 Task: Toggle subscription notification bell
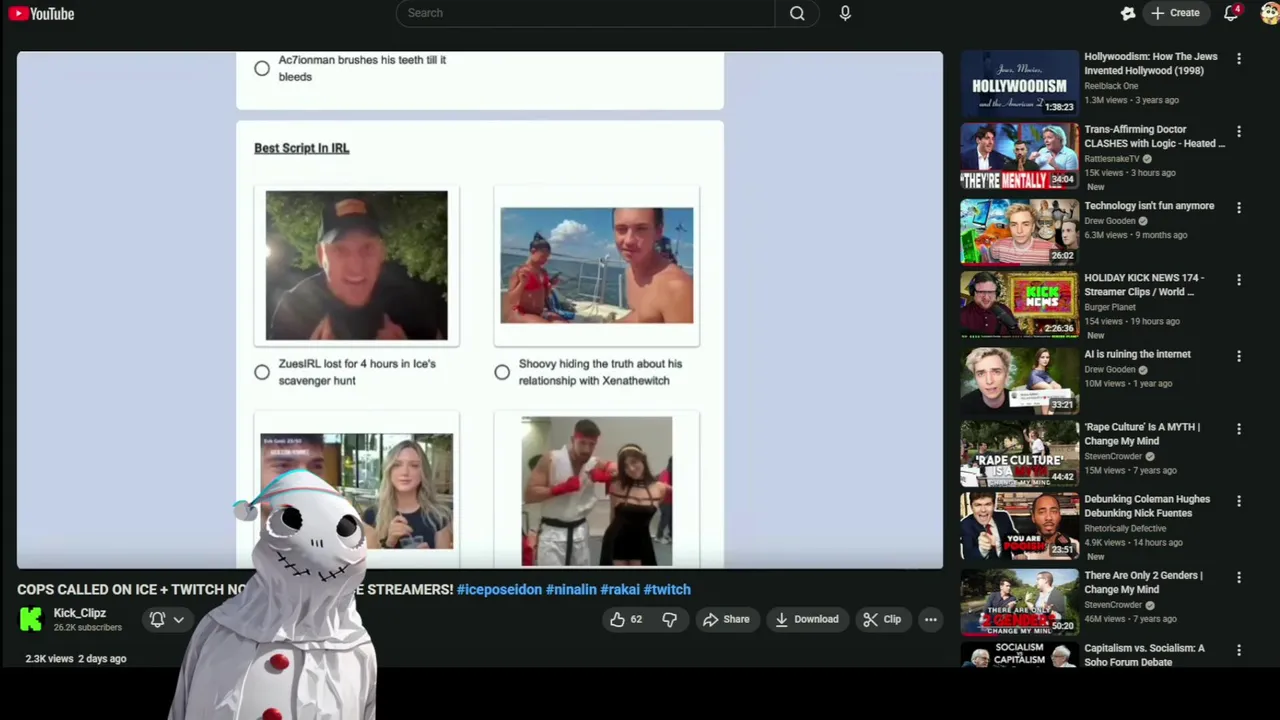(157, 619)
